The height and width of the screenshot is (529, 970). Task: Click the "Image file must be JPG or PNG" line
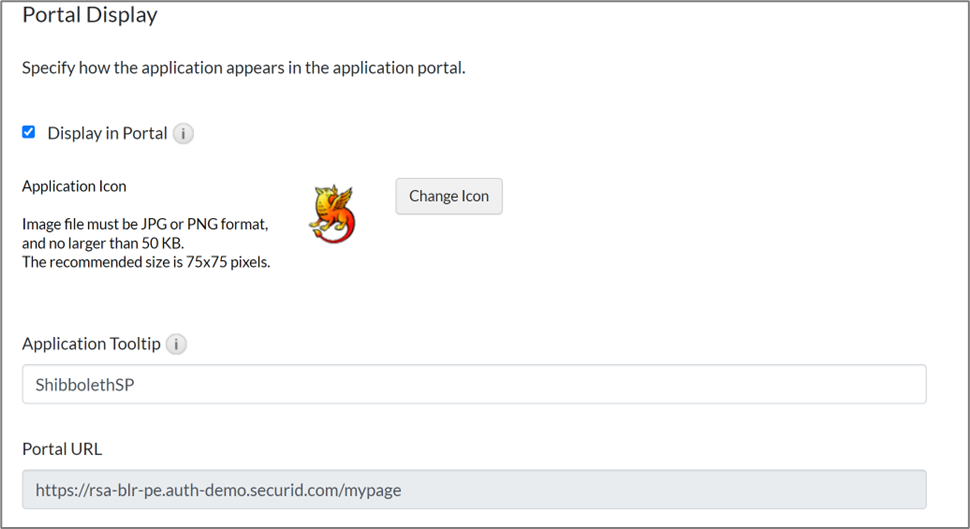pos(145,224)
